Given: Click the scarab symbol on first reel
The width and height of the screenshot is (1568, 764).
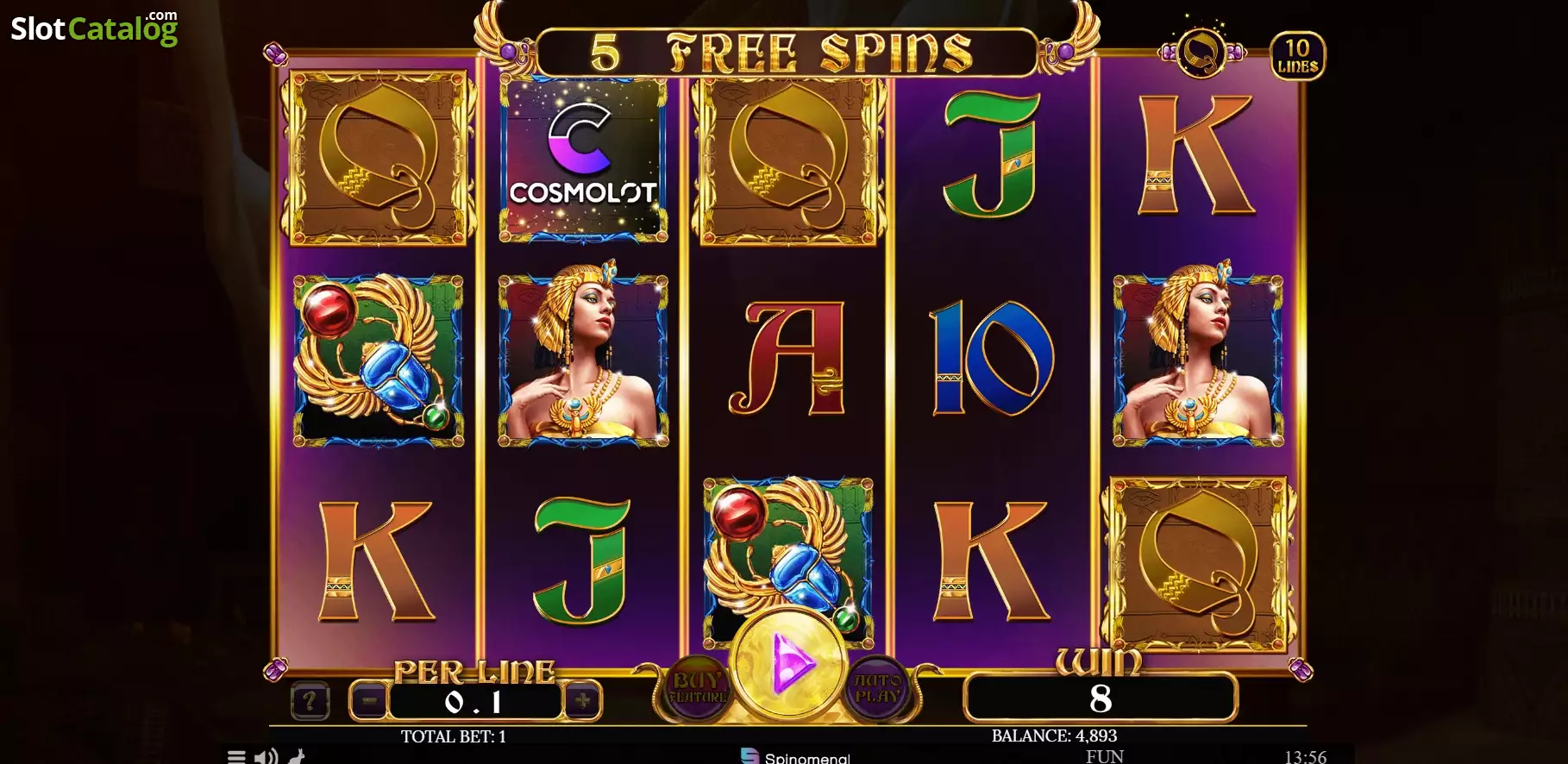Looking at the screenshot, I should click(379, 360).
